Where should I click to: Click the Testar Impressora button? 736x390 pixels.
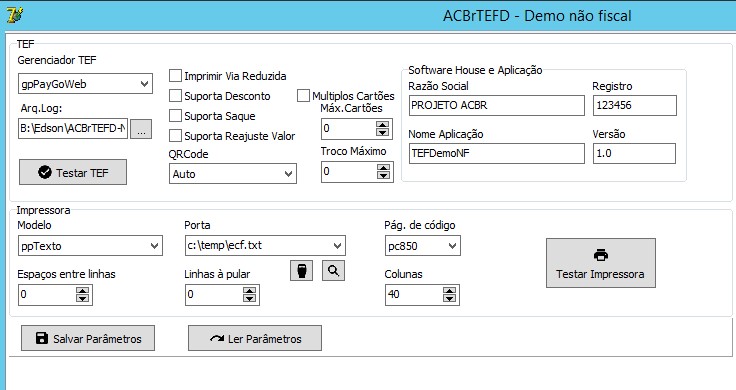601,263
